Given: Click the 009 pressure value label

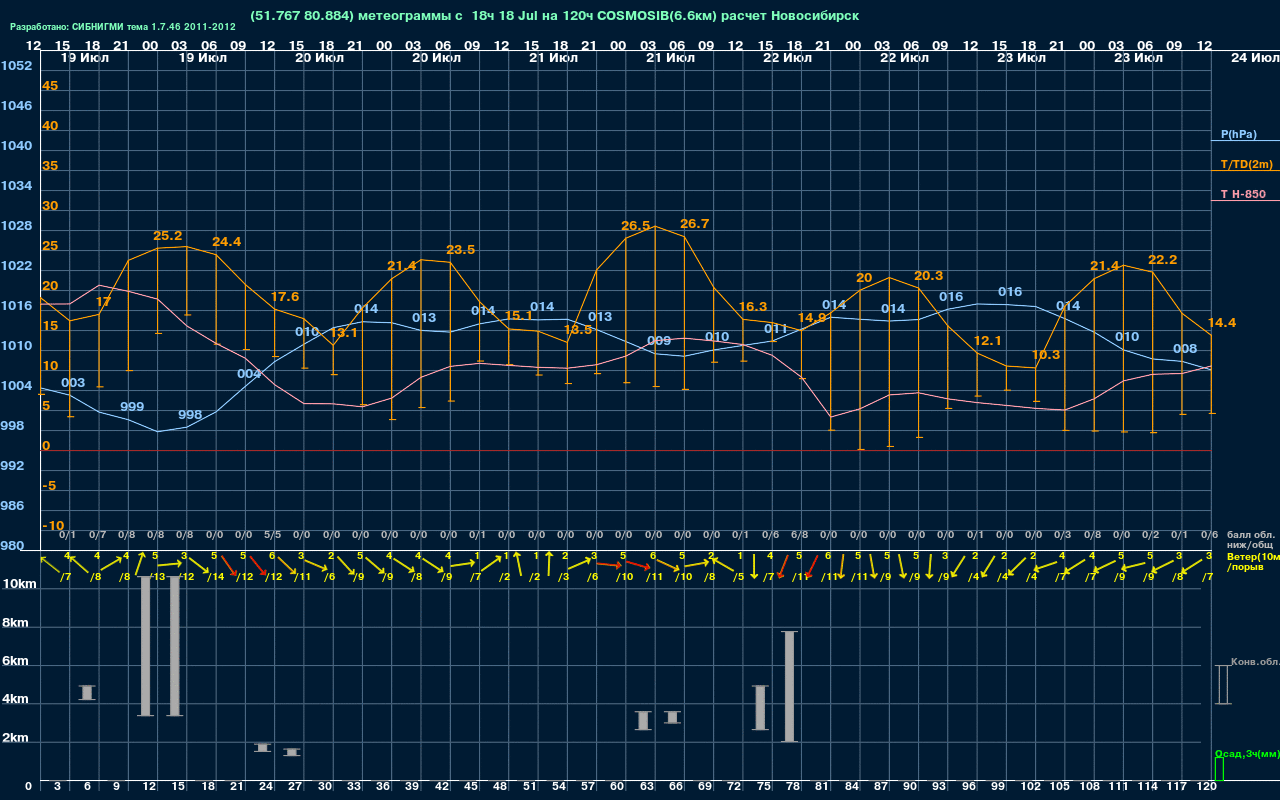Looking at the screenshot, I should click(659, 341).
